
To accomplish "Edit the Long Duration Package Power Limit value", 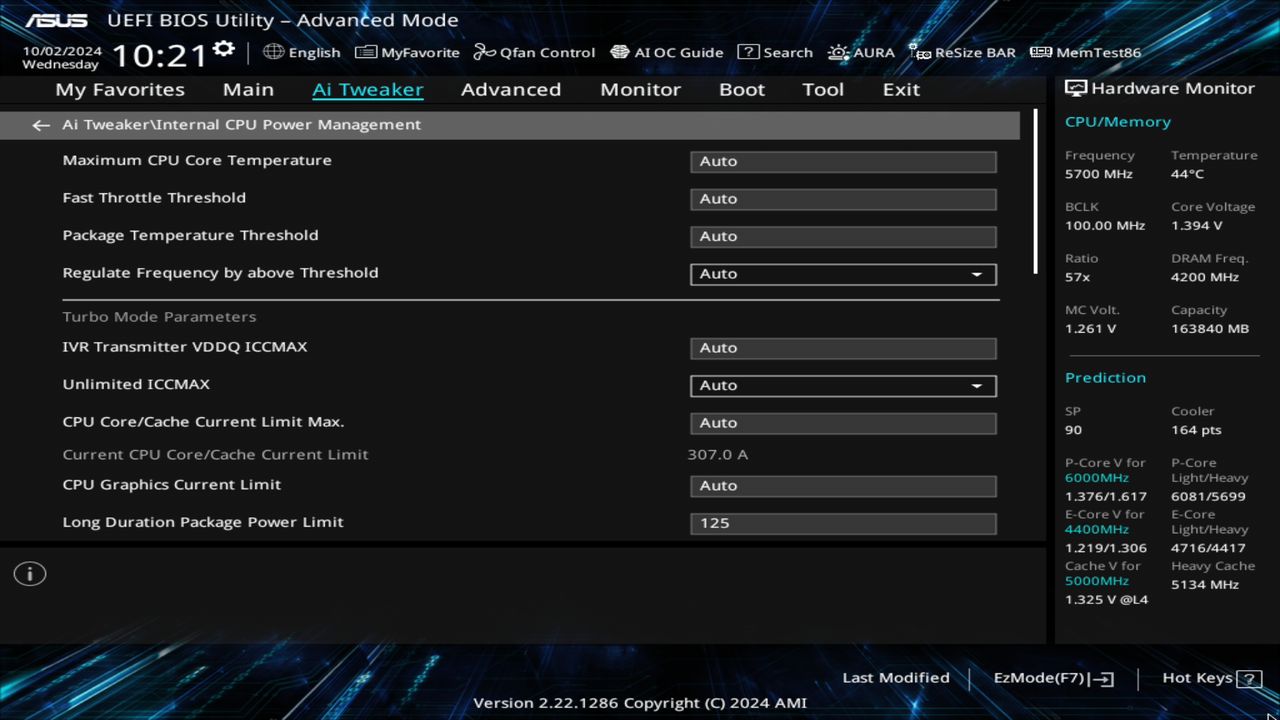I will tap(843, 522).
